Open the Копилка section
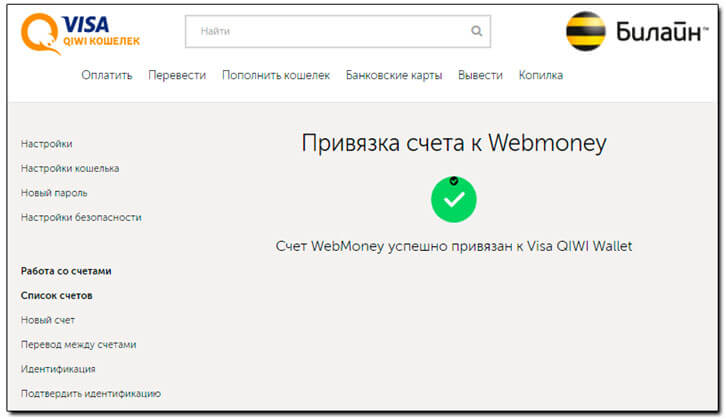This screenshot has width=726, height=419. pyautogui.click(x=541, y=75)
